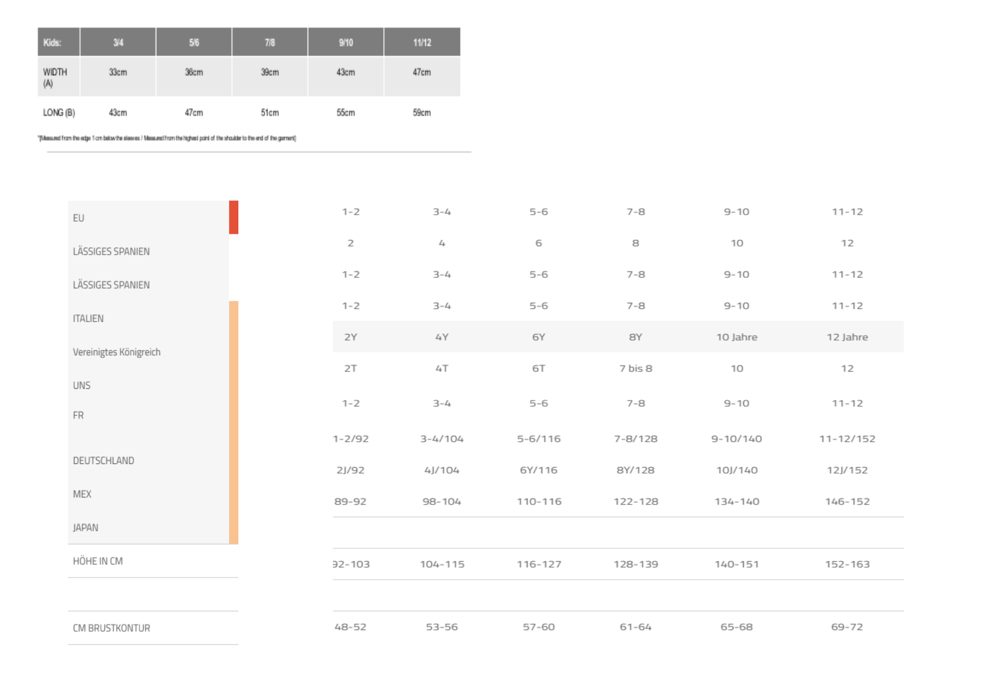The width and height of the screenshot is (1000, 690).
Task: Click the 104-115 height range
Action: (x=442, y=564)
